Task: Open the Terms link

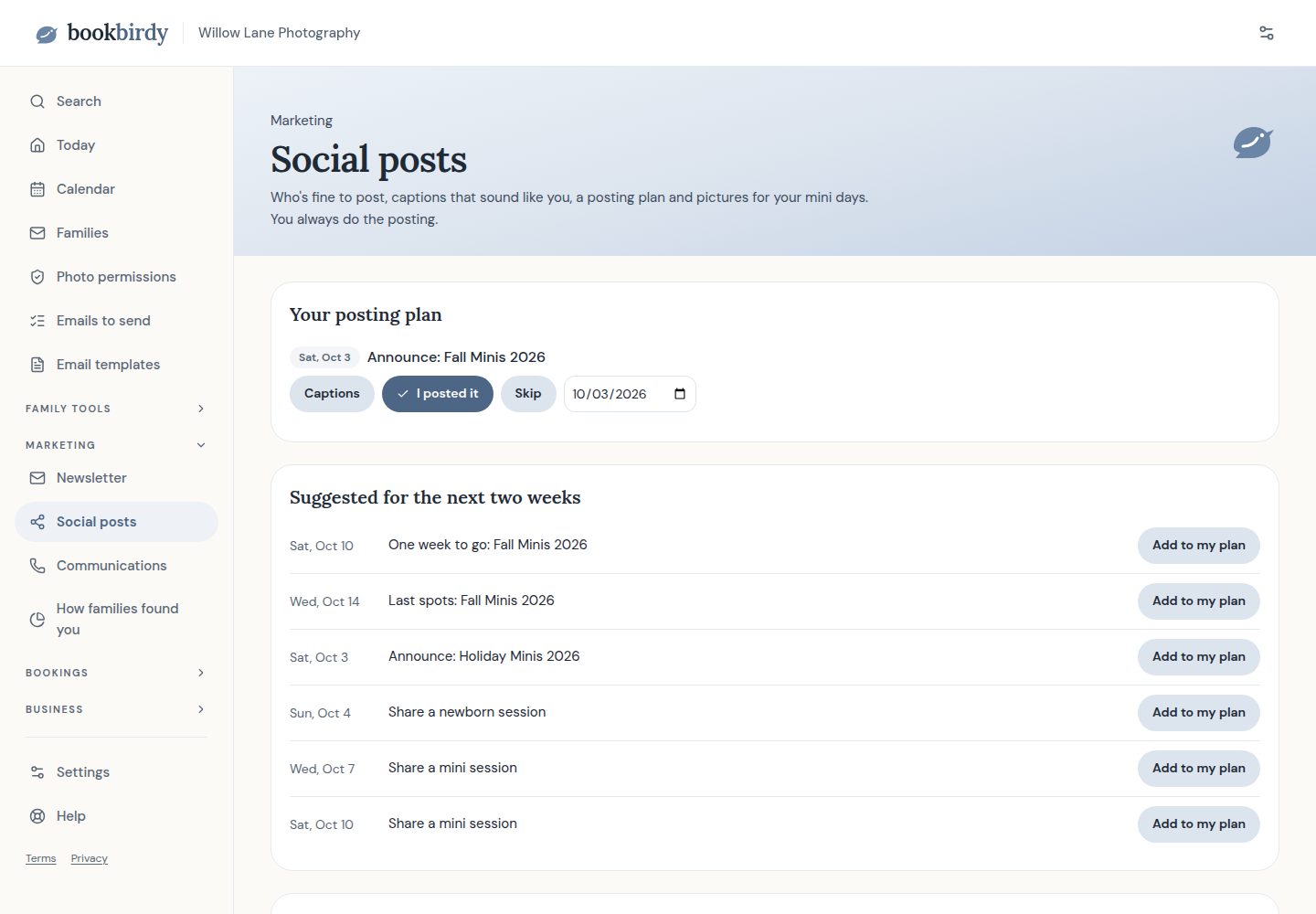Action: tap(40, 858)
